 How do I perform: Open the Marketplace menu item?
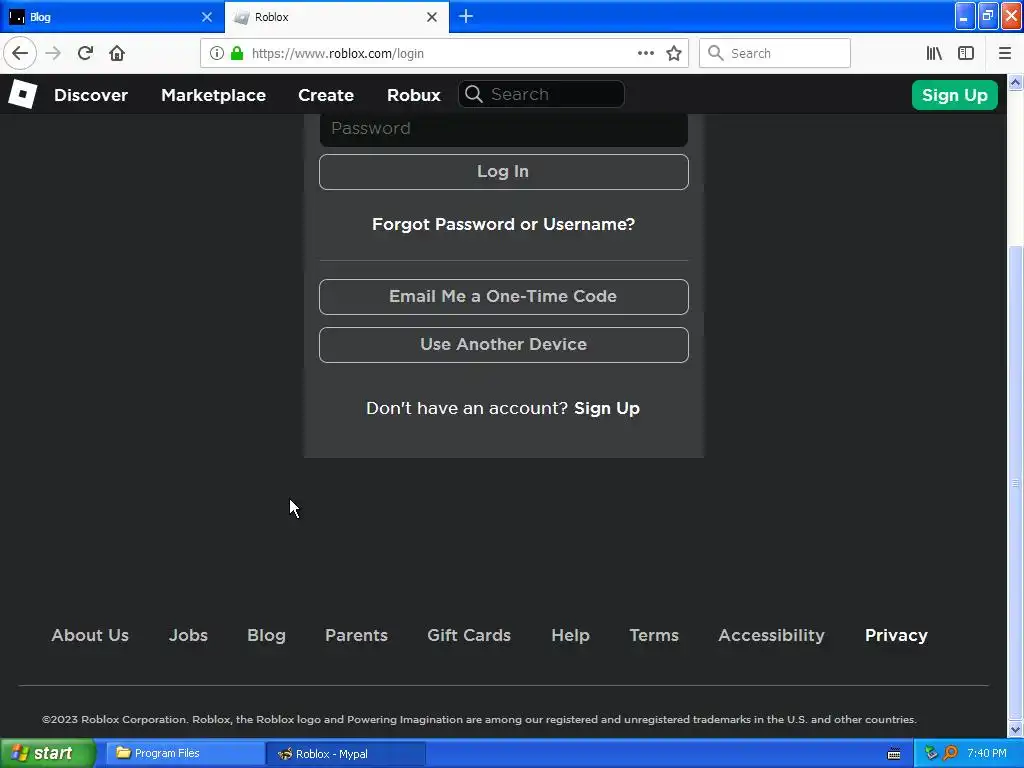click(214, 95)
